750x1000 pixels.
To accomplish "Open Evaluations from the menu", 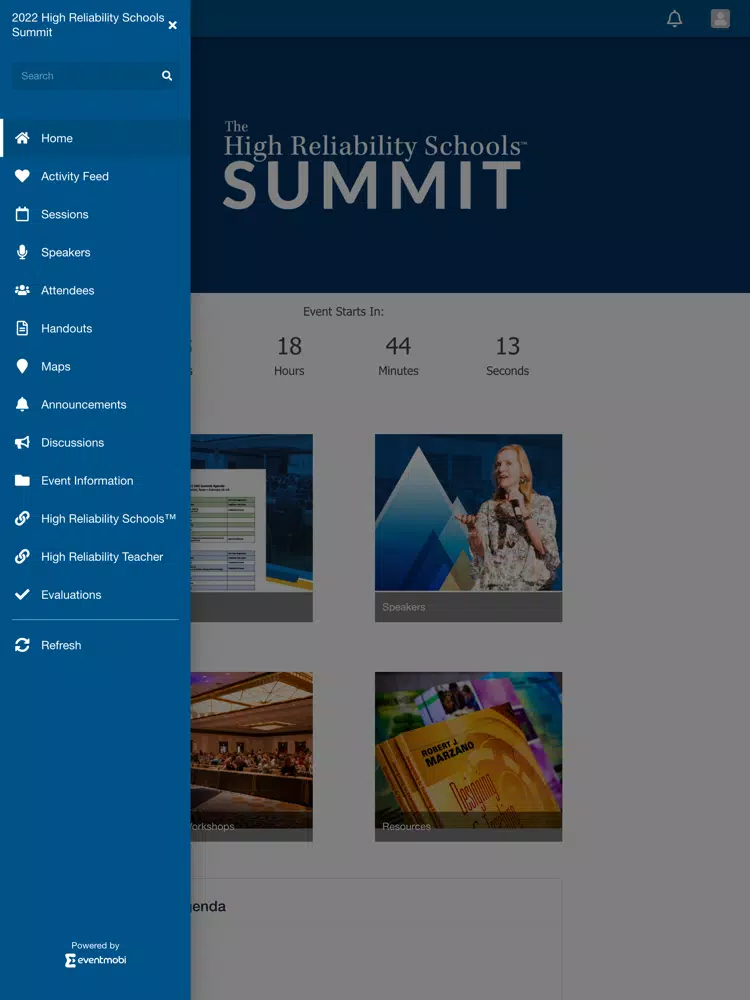I will 96,594.
